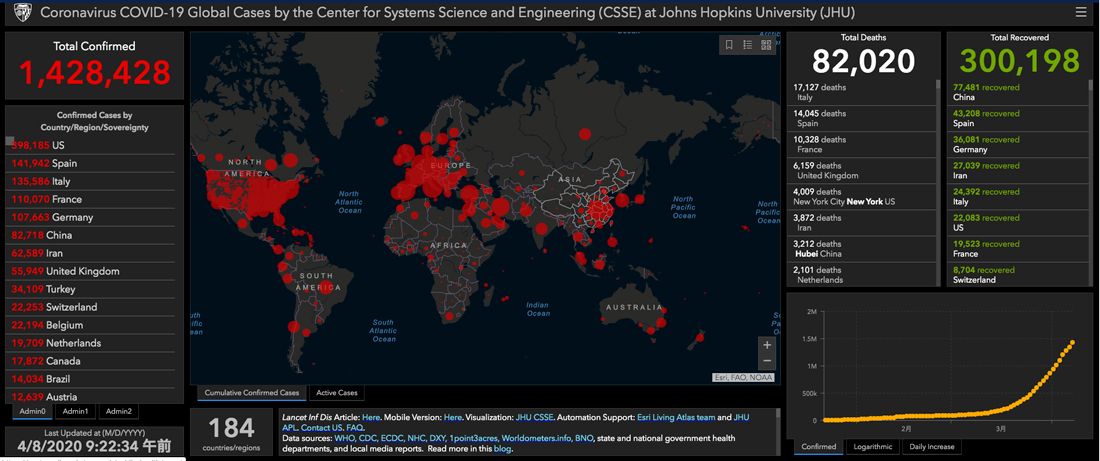This screenshot has height=461, width=1100.
Task: Show the Daily Increase chart tab
Action: click(931, 446)
